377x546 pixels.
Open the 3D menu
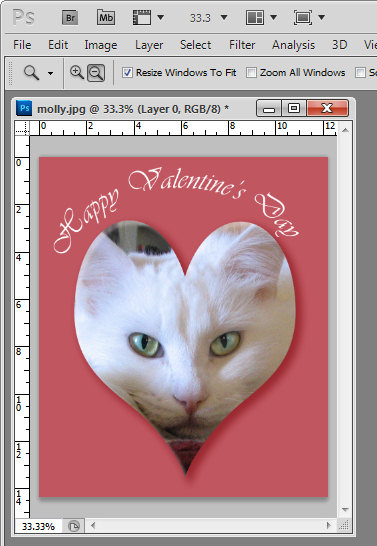point(339,45)
